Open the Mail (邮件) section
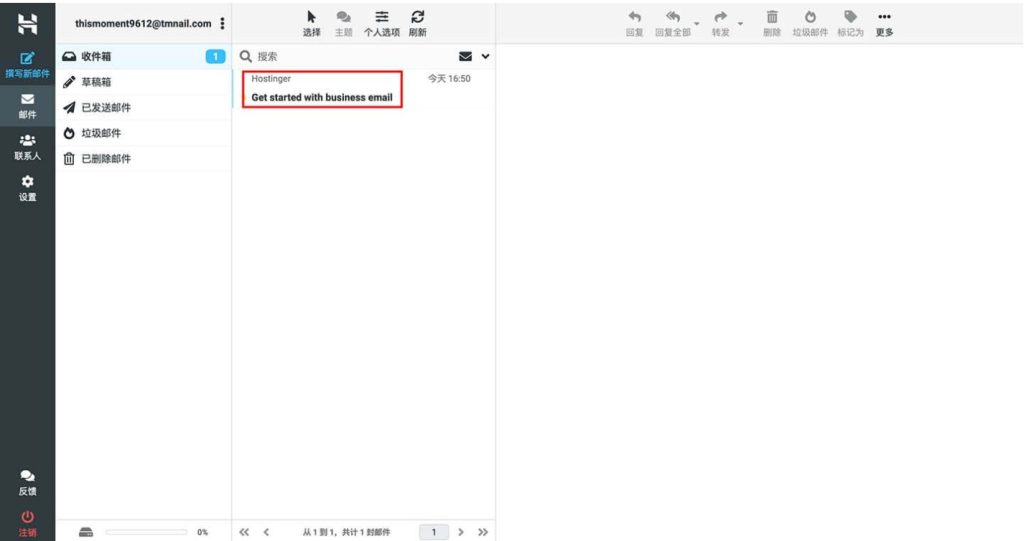 [27, 106]
